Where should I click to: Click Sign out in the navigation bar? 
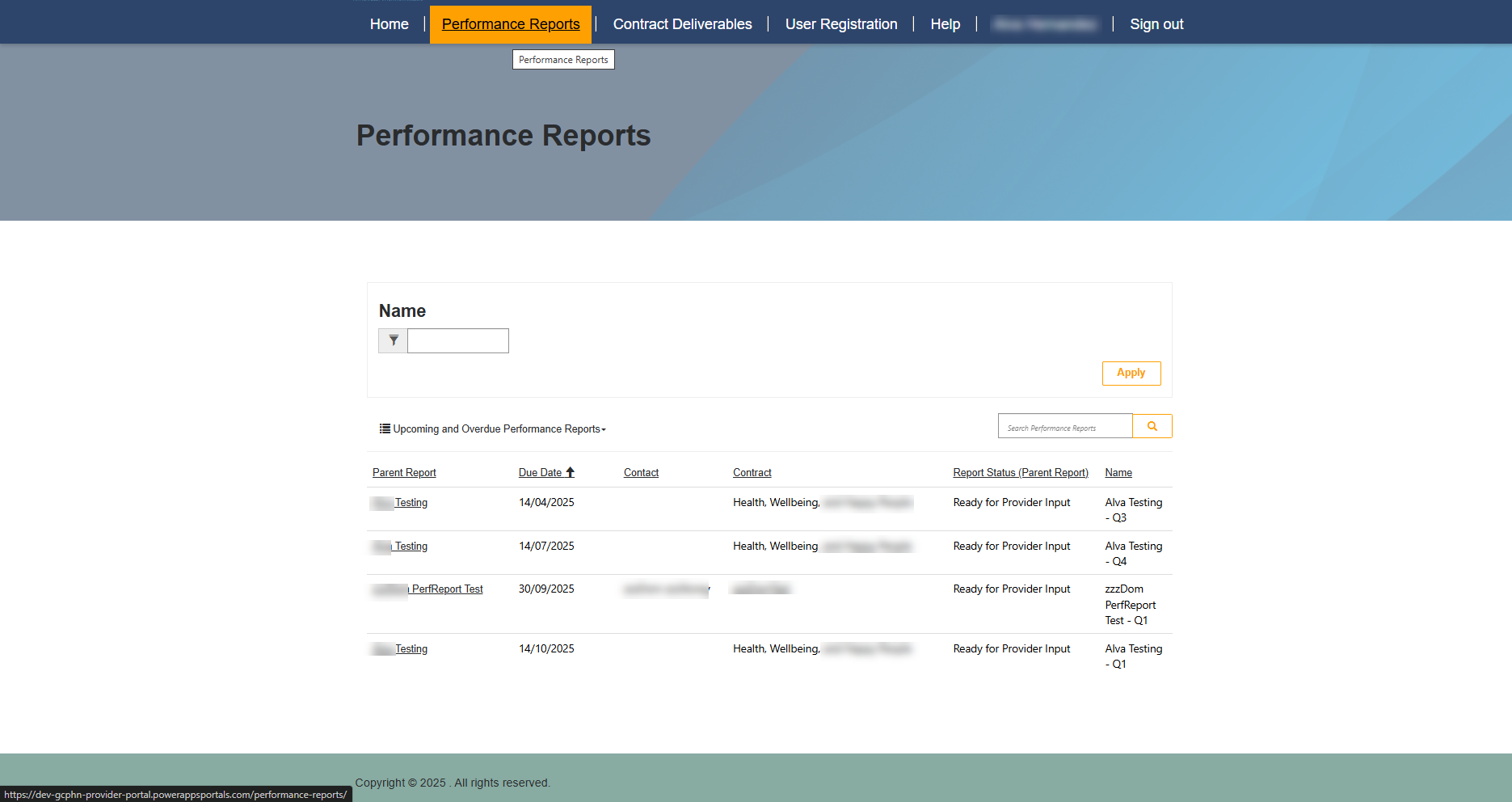1156,23
